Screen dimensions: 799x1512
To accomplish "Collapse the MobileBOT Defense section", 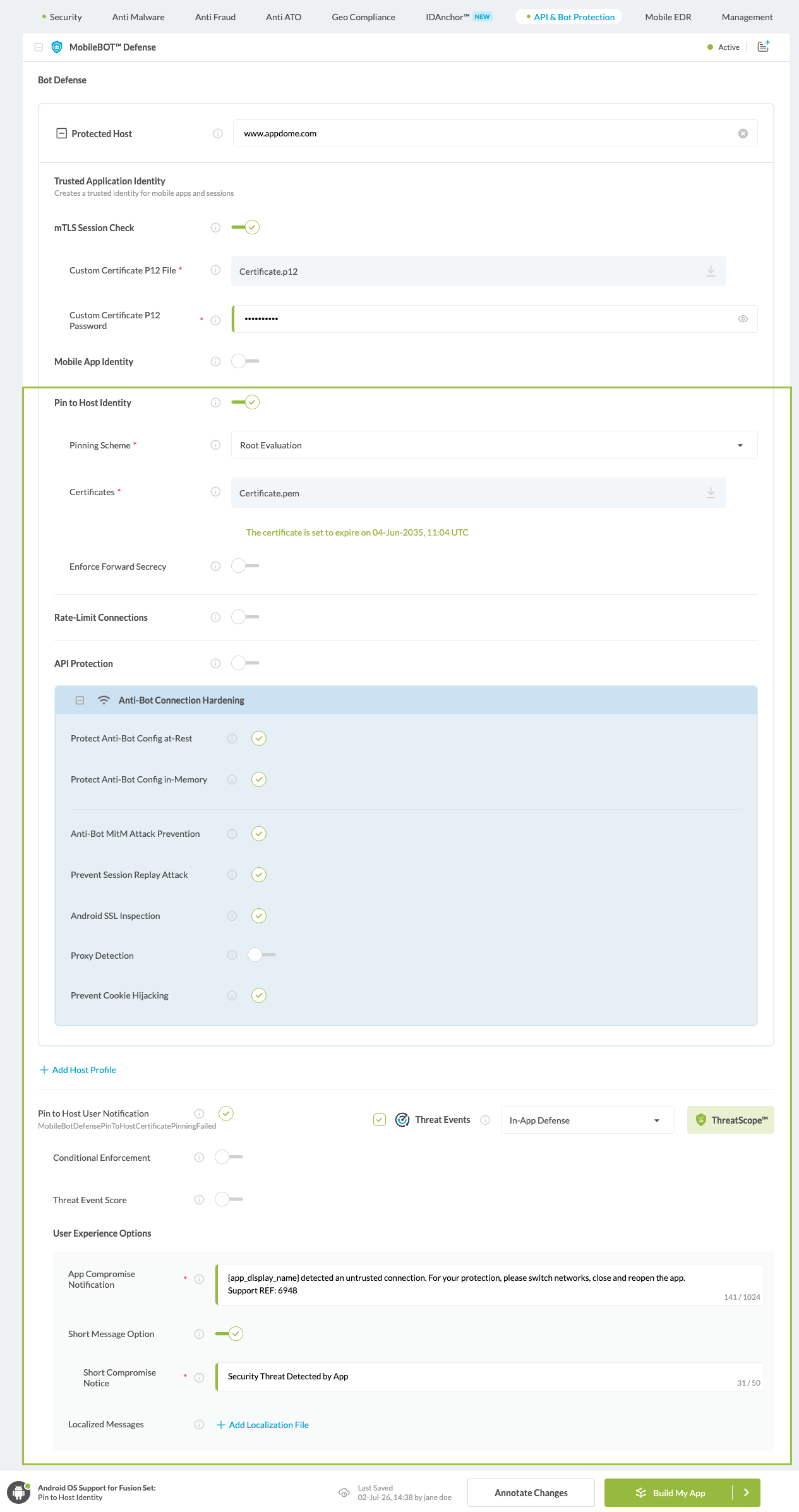I will (x=39, y=47).
